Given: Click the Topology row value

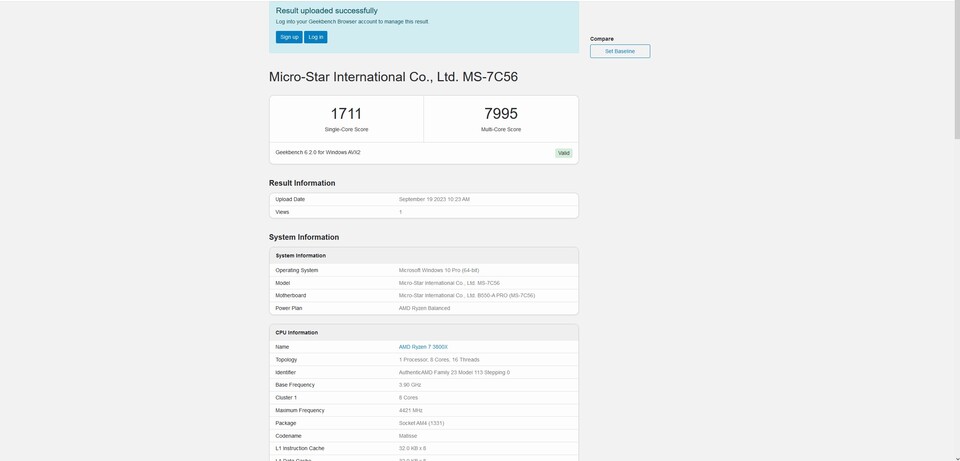Looking at the screenshot, I should click(x=439, y=359).
